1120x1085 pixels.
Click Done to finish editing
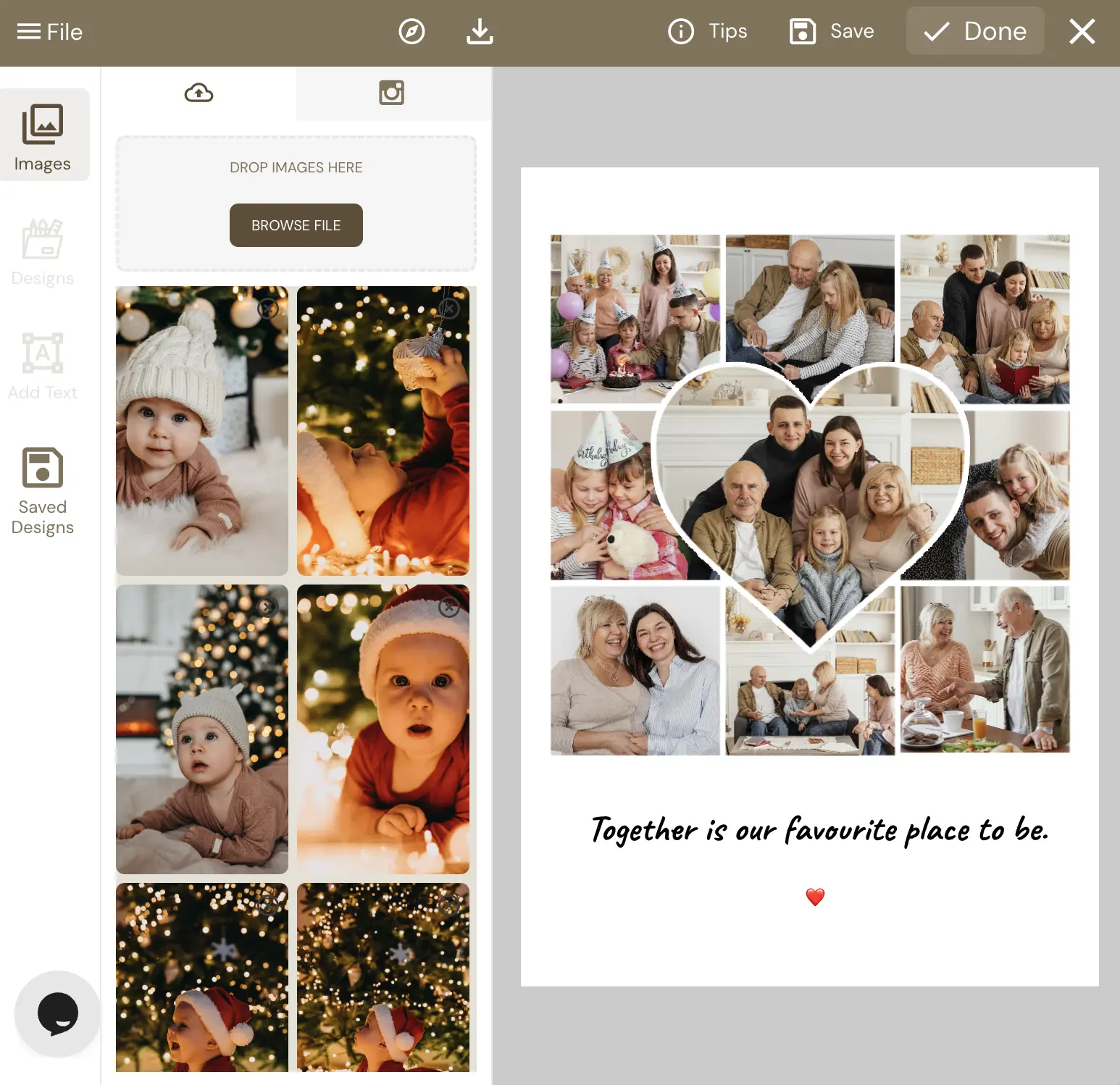pos(975,31)
